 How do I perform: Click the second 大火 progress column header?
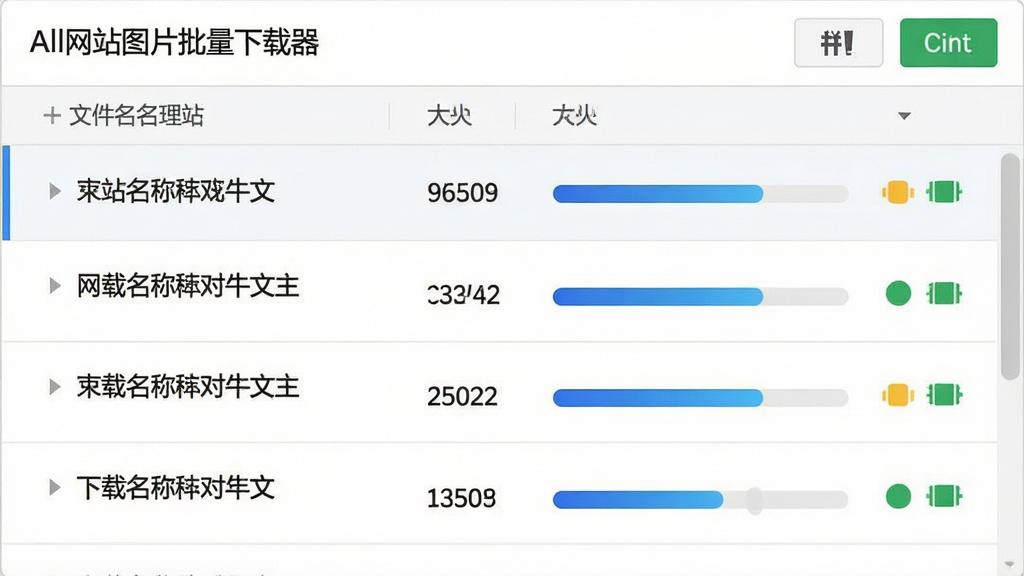(x=574, y=116)
